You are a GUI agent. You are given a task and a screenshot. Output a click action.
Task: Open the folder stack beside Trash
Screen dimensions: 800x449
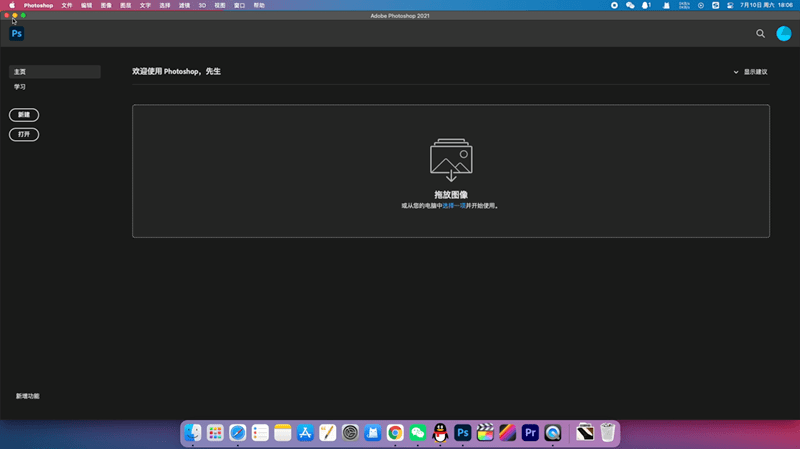(585, 433)
